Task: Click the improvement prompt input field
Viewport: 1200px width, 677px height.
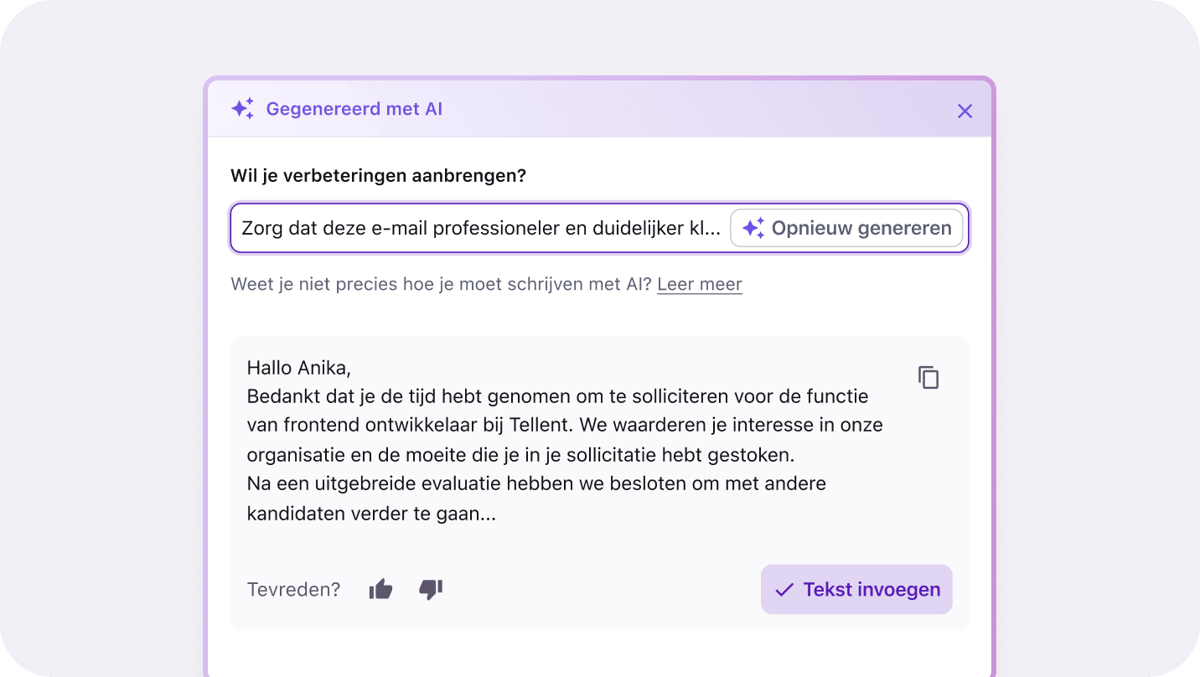Action: tap(480, 227)
